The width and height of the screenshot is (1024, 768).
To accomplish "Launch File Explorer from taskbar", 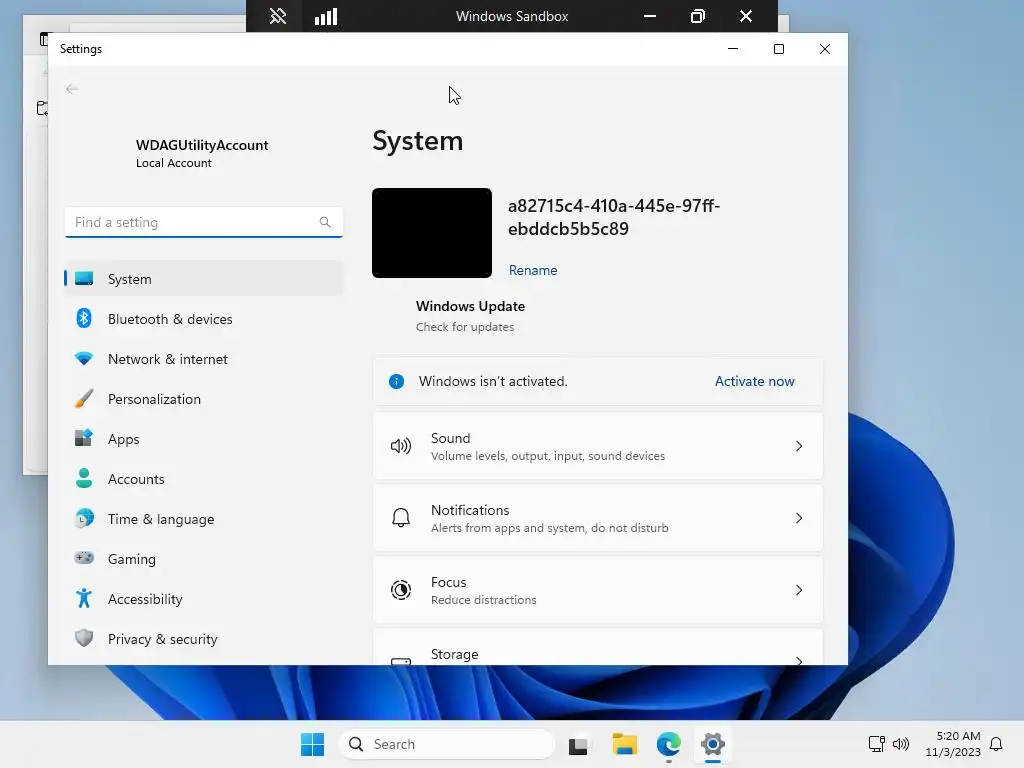I will [x=624, y=744].
